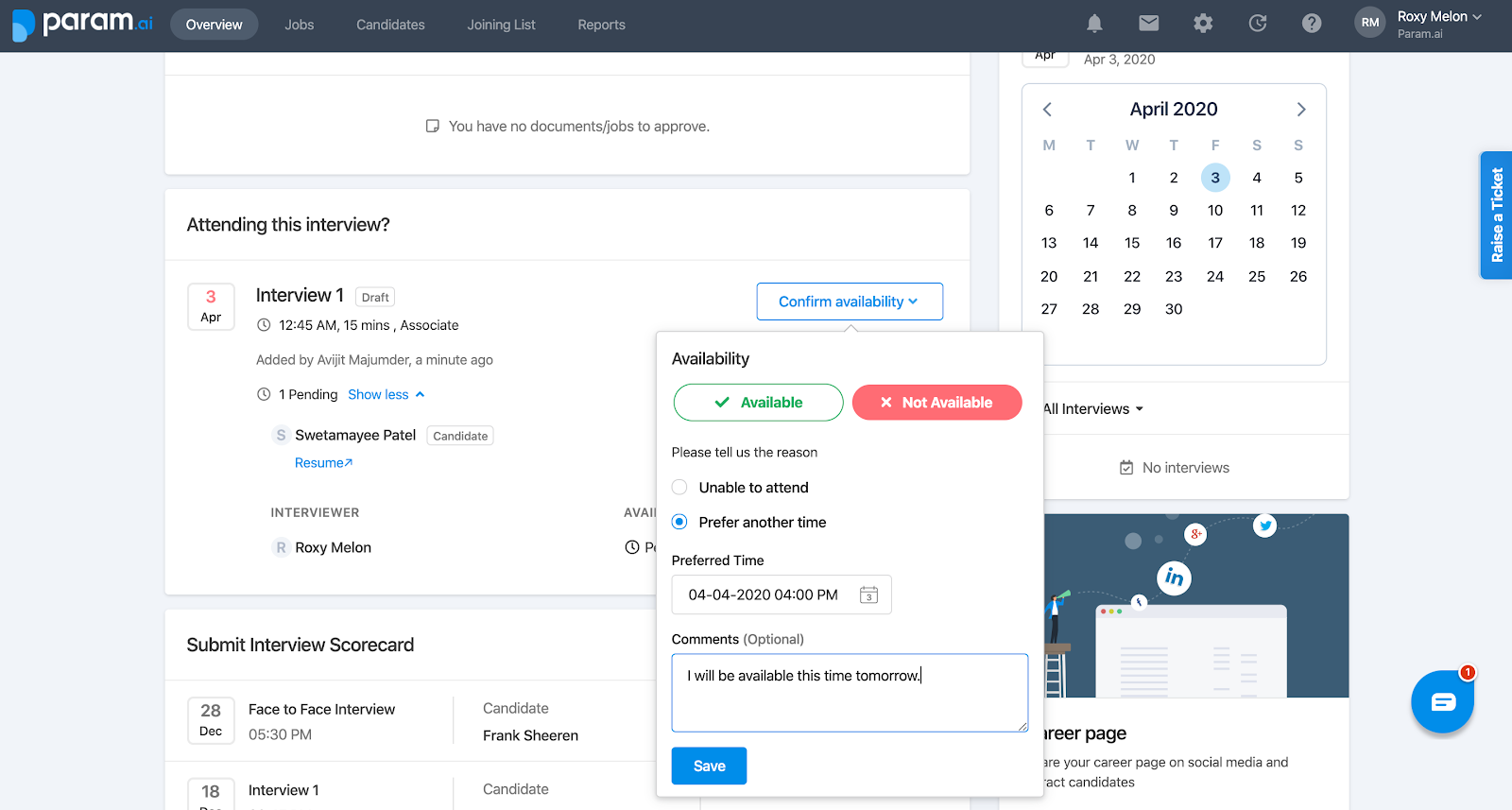The height and width of the screenshot is (810, 1512).
Task: Open the notifications bell
Action: click(1094, 24)
